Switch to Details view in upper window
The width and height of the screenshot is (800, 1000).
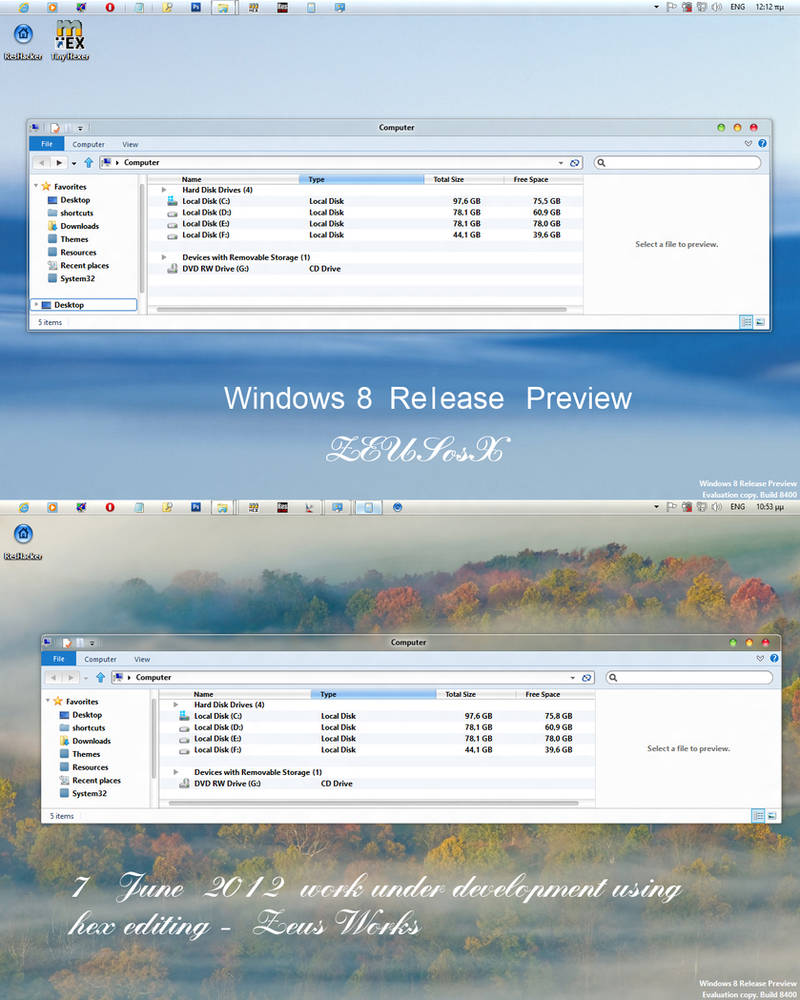click(x=746, y=322)
